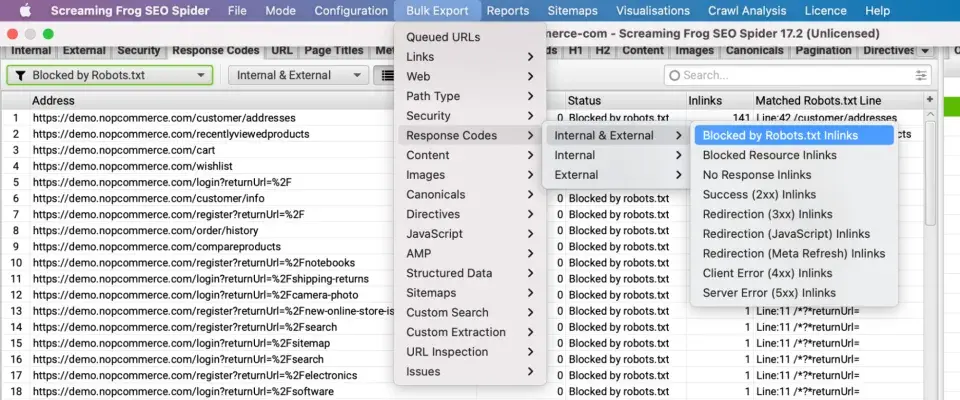Viewport: 960px width, 400px height.
Task: Select Server Error (5xx) Inlinks export
Action: pos(794,292)
